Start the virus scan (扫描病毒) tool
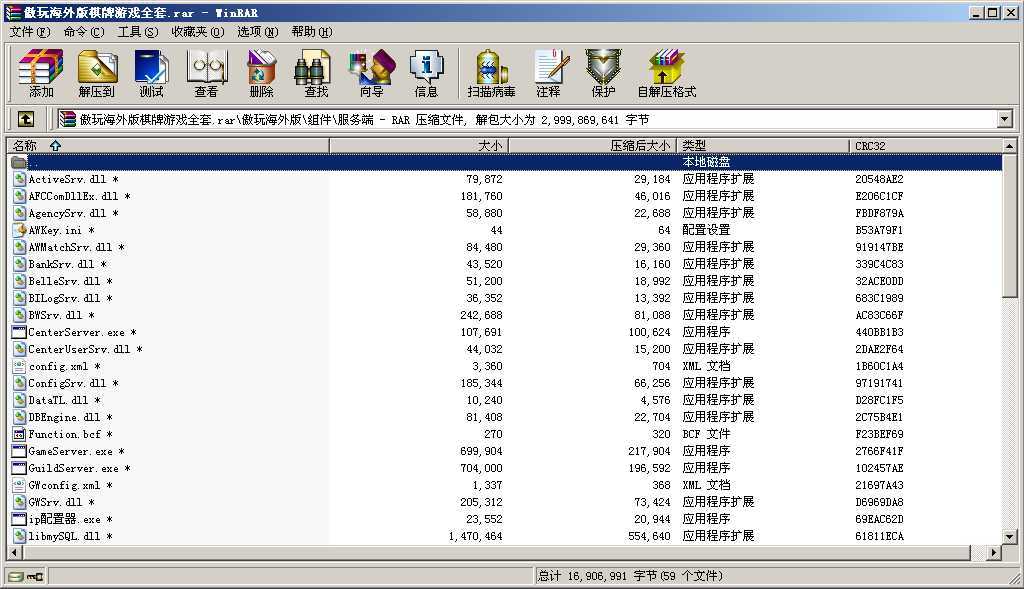 [x=491, y=74]
